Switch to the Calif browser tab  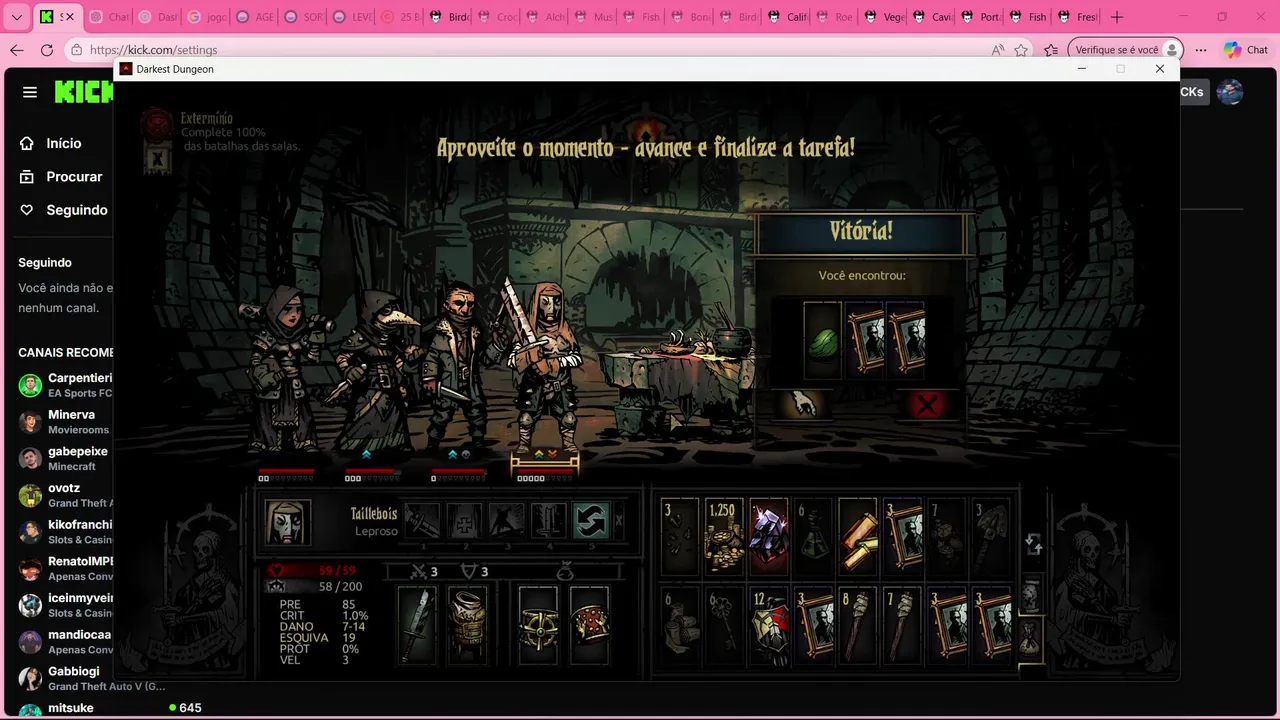pyautogui.click(x=787, y=17)
